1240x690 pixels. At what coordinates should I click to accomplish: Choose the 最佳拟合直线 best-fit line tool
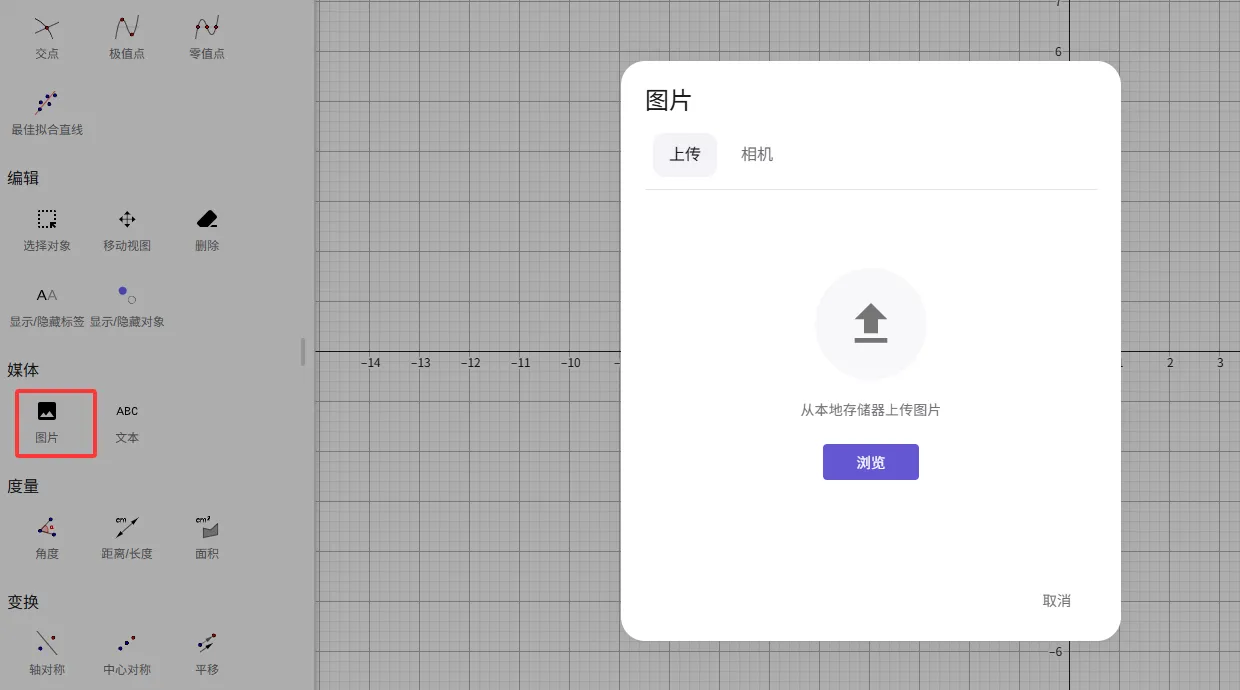(47, 112)
